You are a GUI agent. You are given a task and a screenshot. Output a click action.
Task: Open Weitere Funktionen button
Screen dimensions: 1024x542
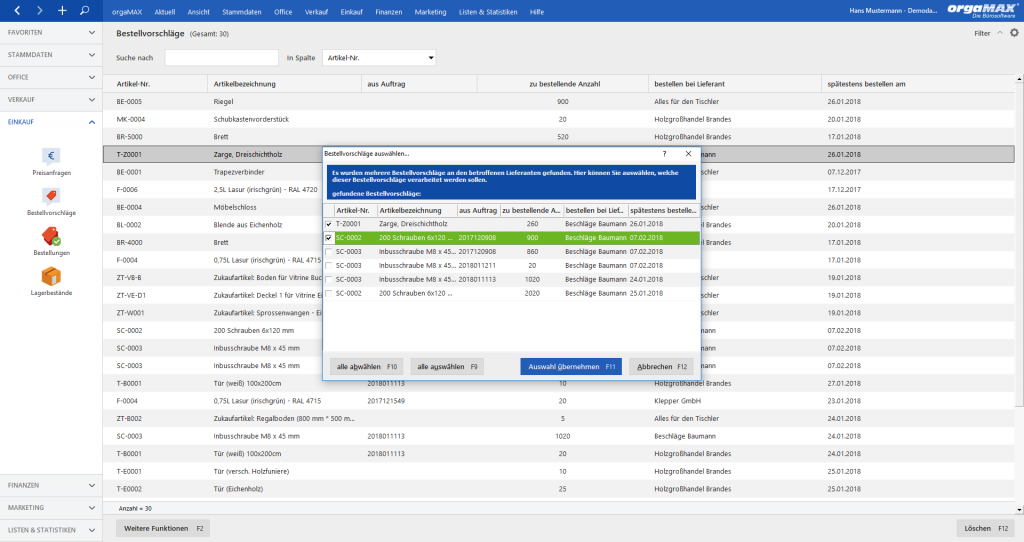tap(163, 528)
